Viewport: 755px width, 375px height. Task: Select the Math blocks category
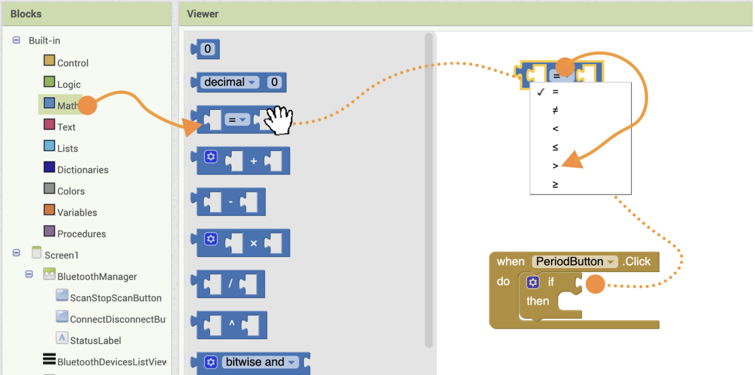(x=61, y=104)
